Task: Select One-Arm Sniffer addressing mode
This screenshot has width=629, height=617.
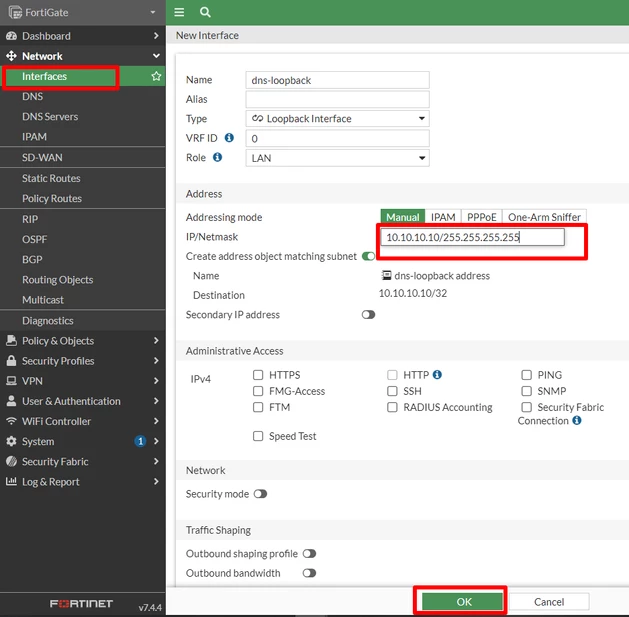Action: point(544,217)
